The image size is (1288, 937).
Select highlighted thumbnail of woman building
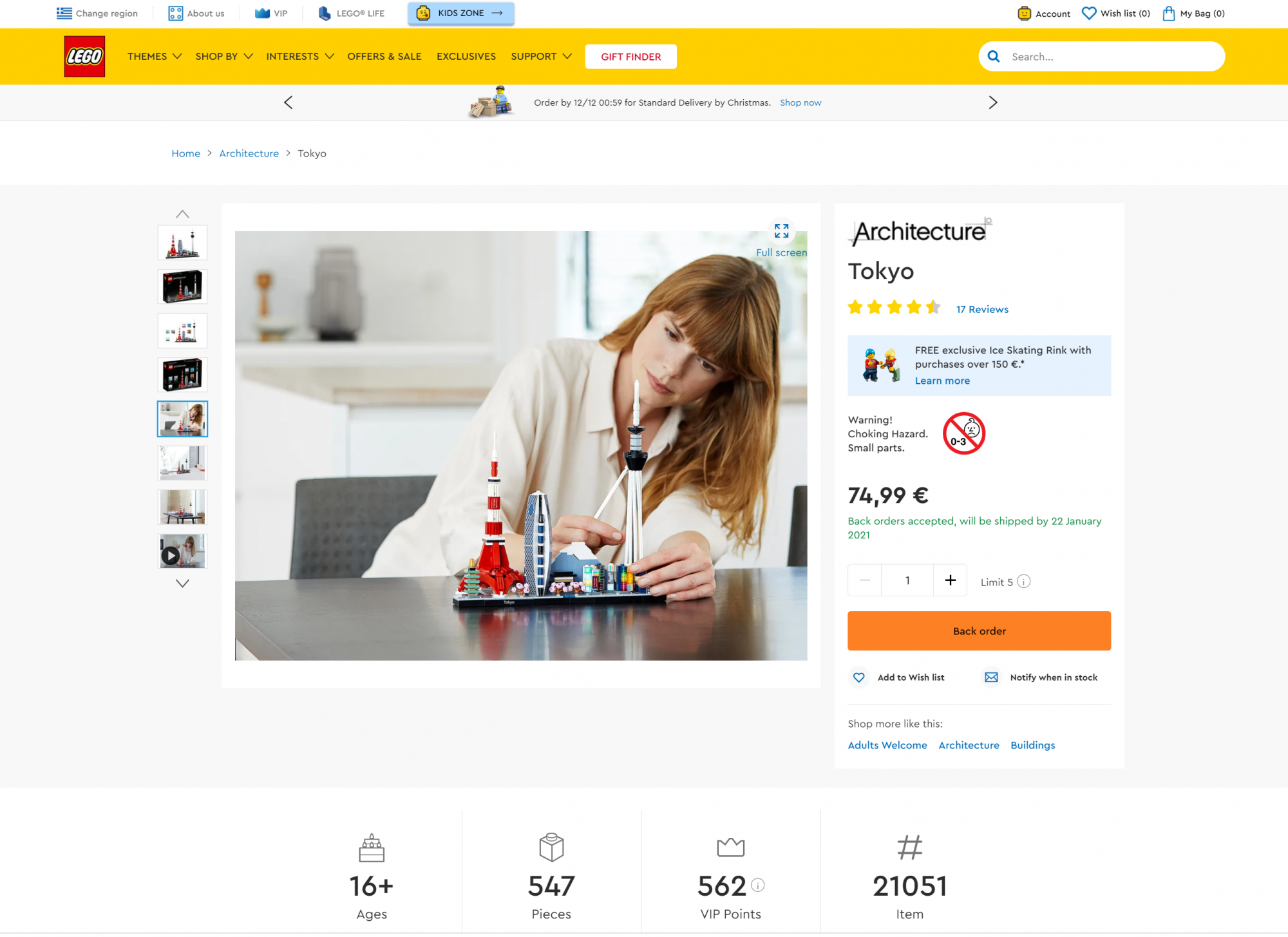coord(182,419)
